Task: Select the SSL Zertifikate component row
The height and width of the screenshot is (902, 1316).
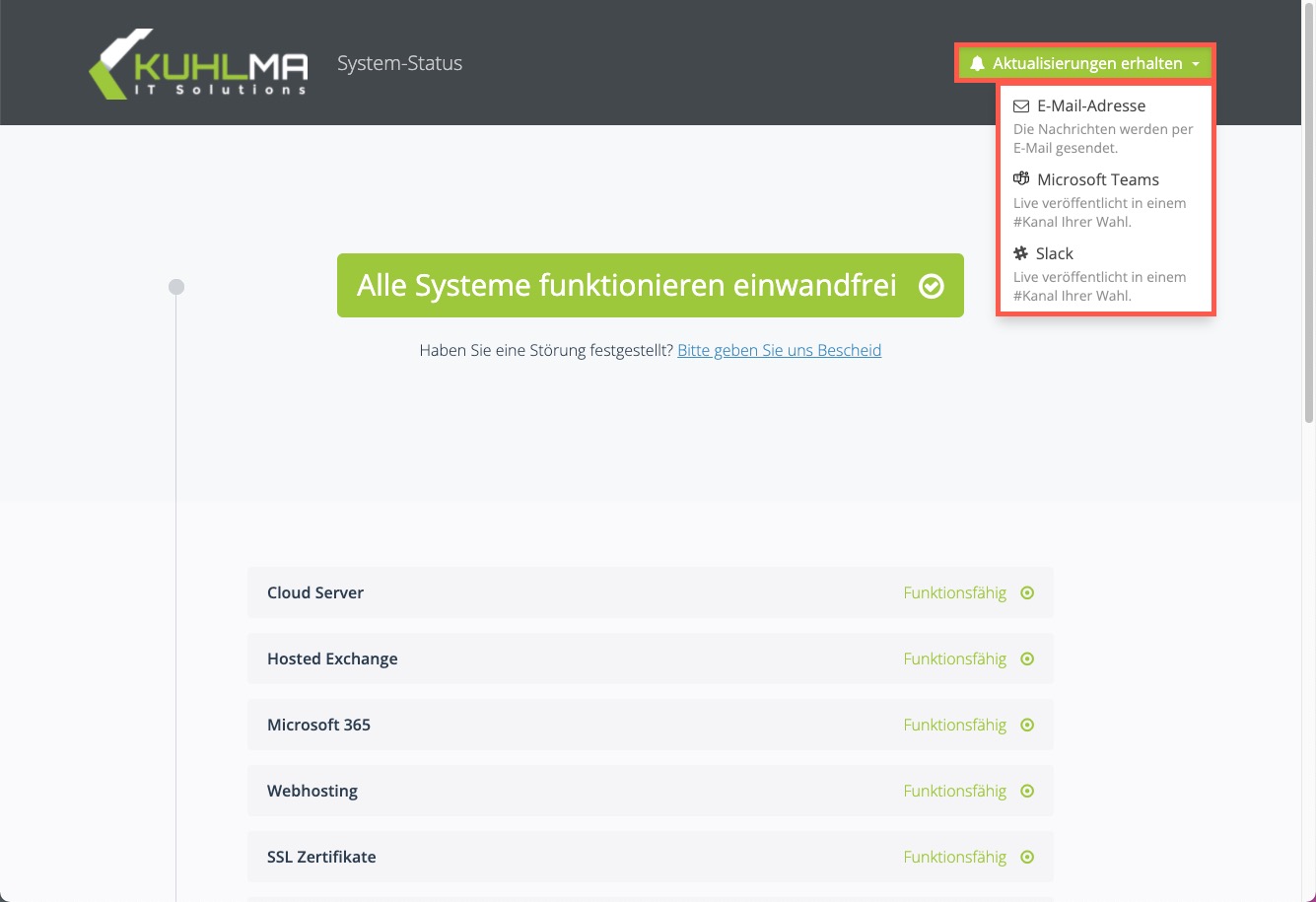Action: click(x=651, y=857)
